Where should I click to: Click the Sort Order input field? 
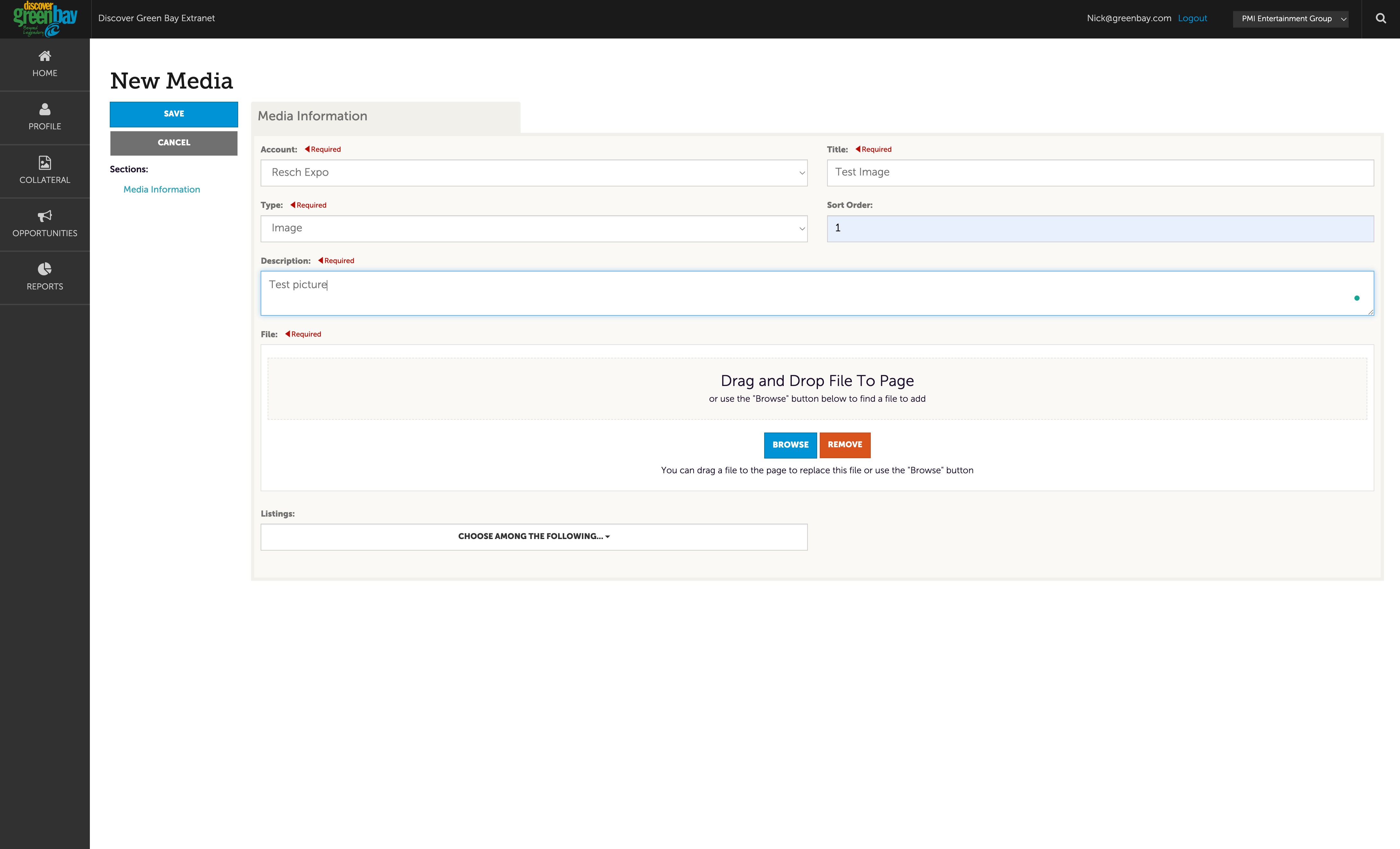pyautogui.click(x=1100, y=228)
